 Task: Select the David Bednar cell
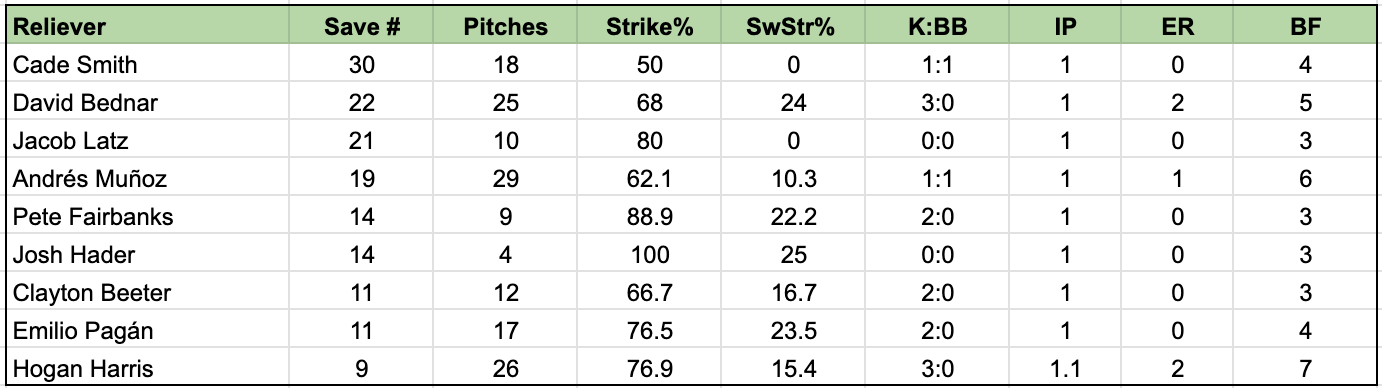pyautogui.click(x=148, y=103)
